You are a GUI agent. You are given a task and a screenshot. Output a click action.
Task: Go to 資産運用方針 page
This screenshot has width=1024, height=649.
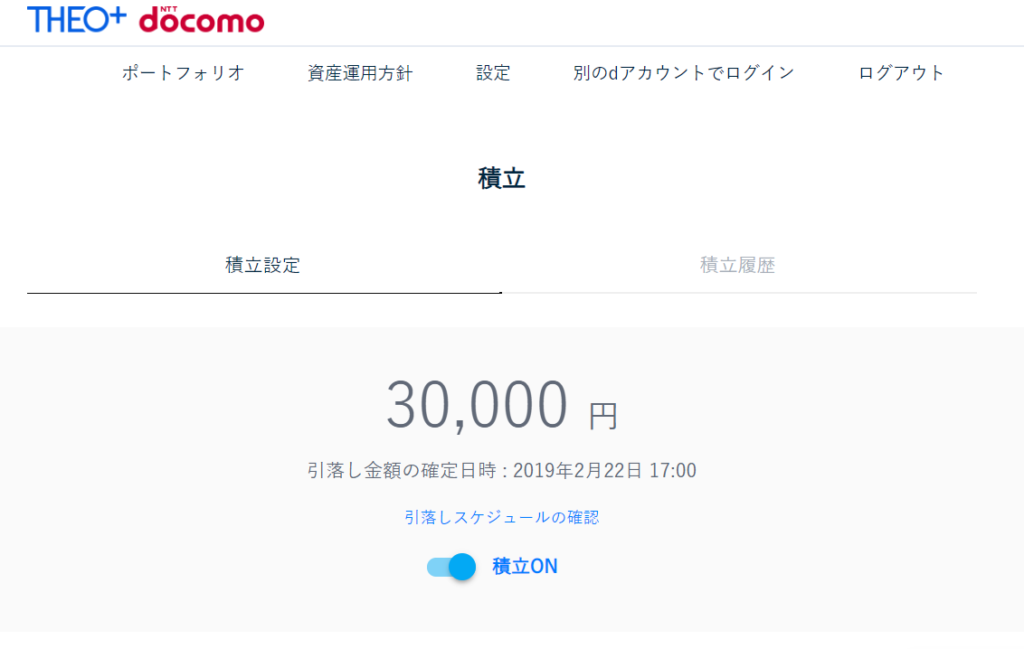coord(360,72)
